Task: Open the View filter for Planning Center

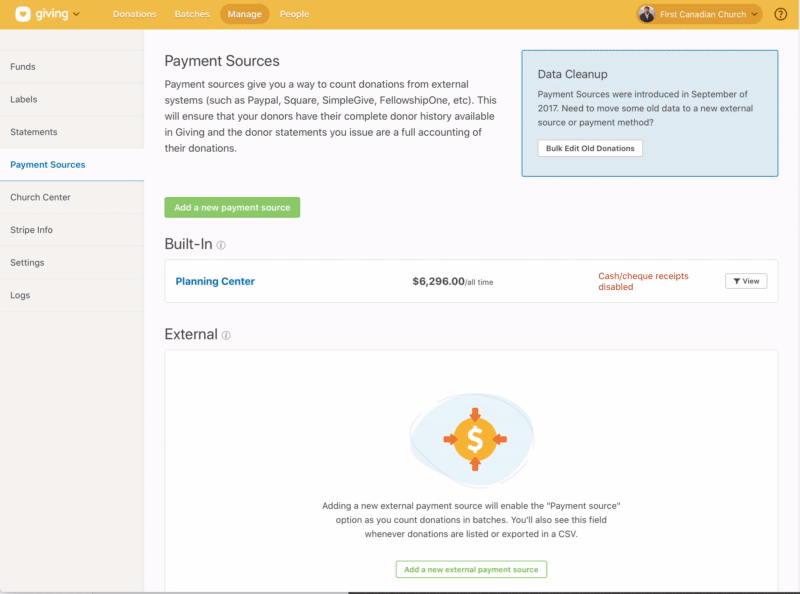Action: [745, 281]
